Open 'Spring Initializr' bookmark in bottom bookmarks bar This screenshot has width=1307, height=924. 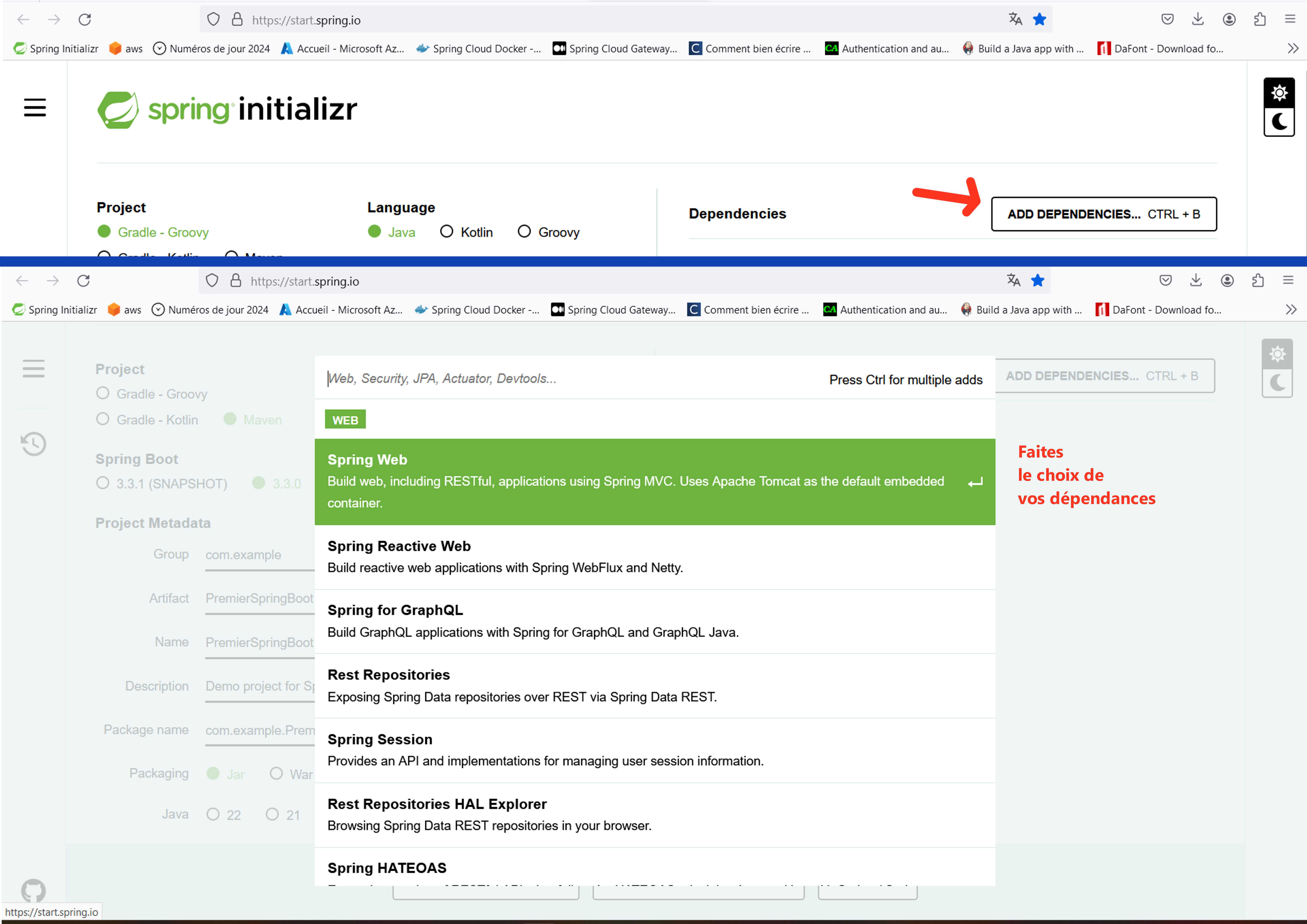coord(55,310)
